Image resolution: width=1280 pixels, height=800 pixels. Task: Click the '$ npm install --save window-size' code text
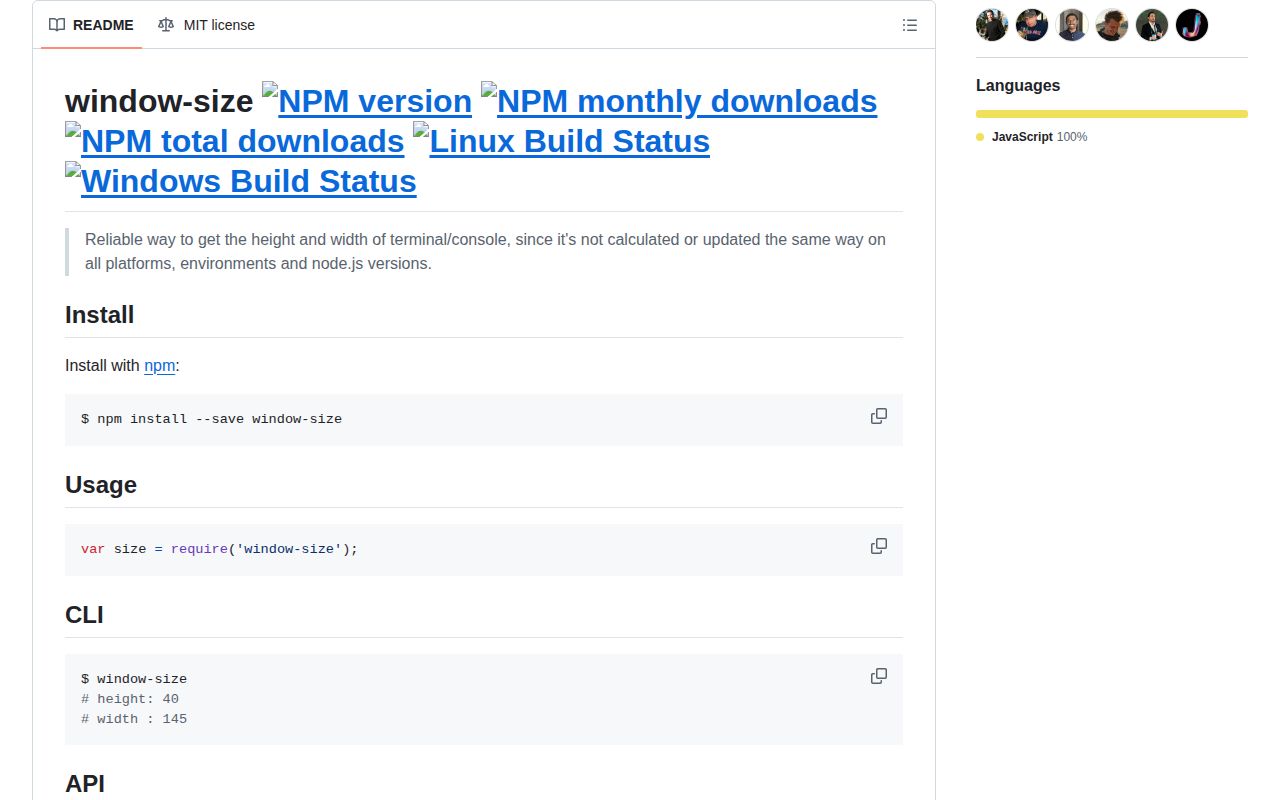(x=211, y=419)
